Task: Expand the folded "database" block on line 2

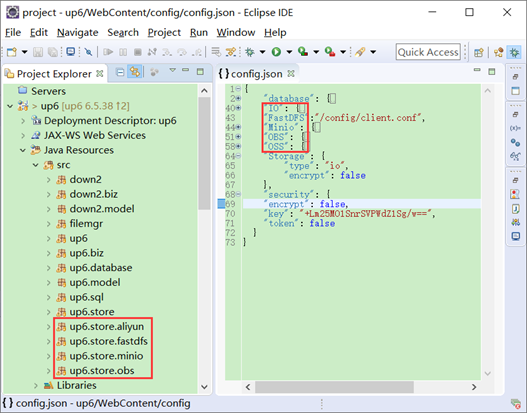Action: [238, 98]
